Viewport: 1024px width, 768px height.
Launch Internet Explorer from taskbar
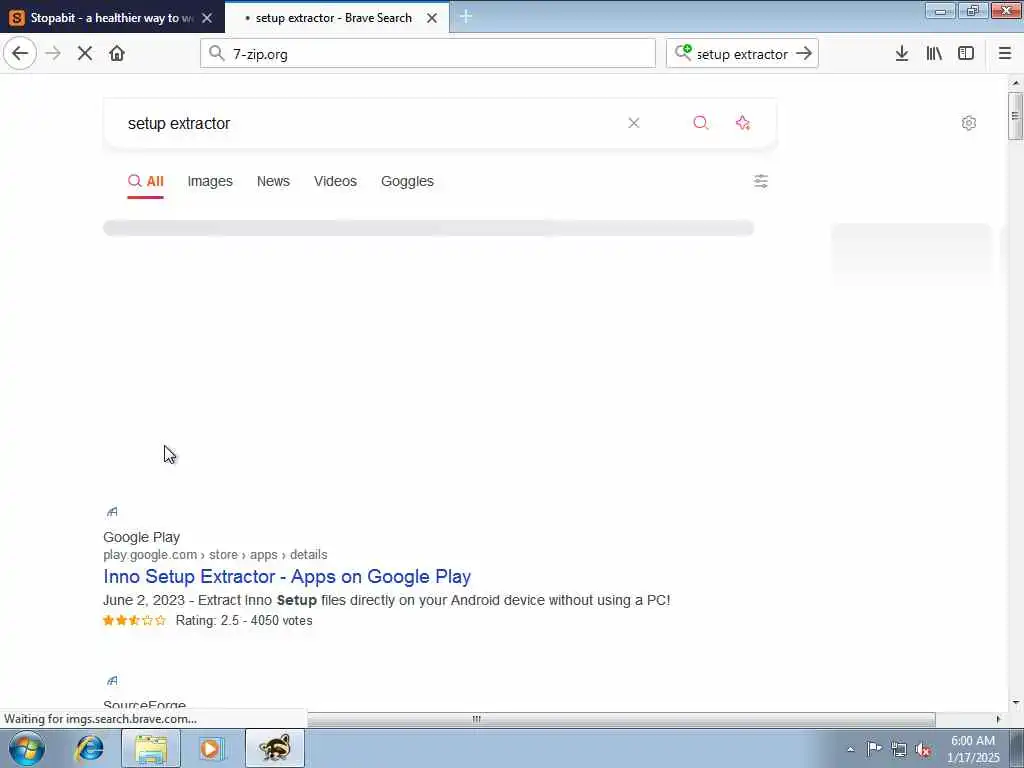pos(89,748)
